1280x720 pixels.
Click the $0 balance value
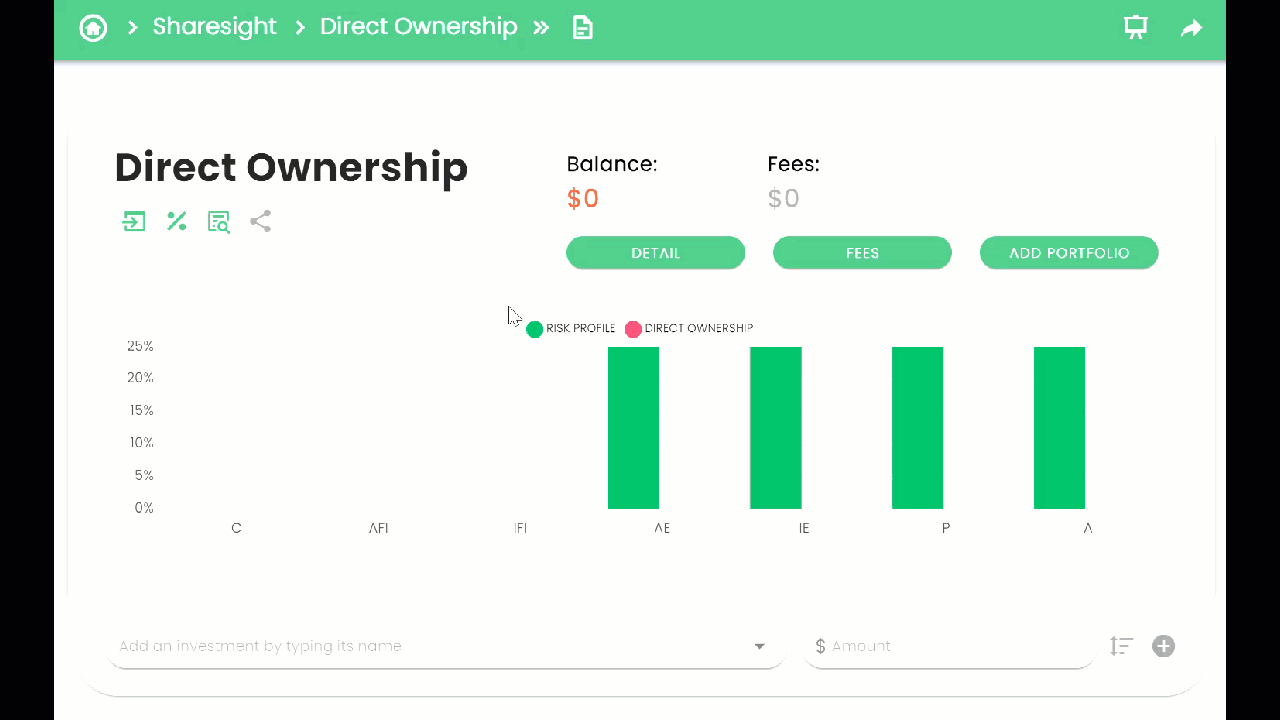pyautogui.click(x=583, y=198)
